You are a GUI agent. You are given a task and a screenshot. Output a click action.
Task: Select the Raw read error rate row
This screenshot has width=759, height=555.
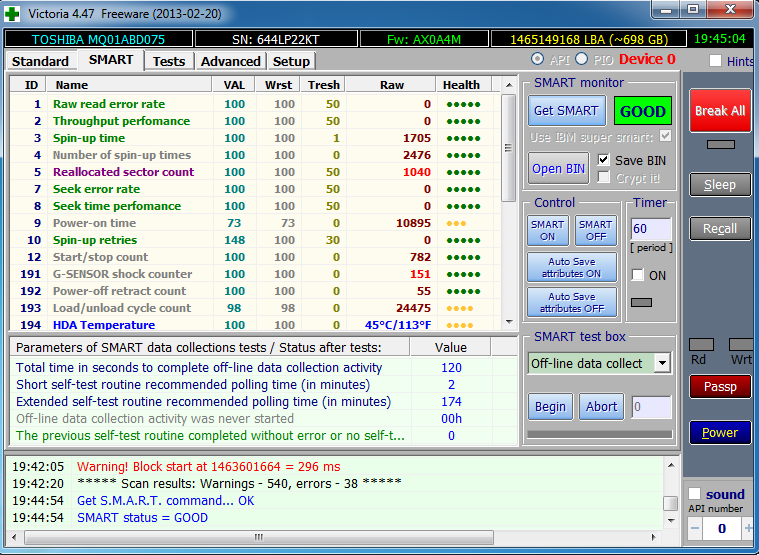(255, 104)
